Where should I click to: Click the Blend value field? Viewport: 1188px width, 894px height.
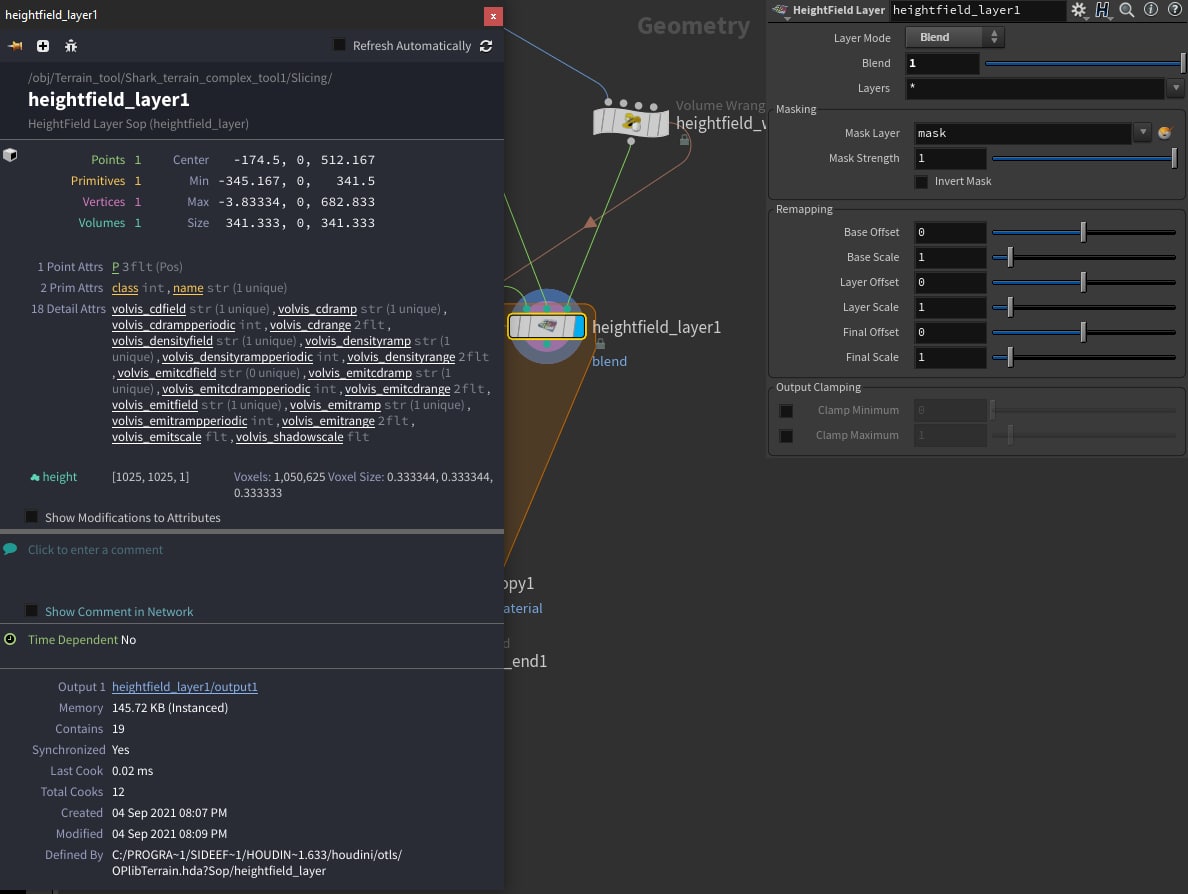942,64
